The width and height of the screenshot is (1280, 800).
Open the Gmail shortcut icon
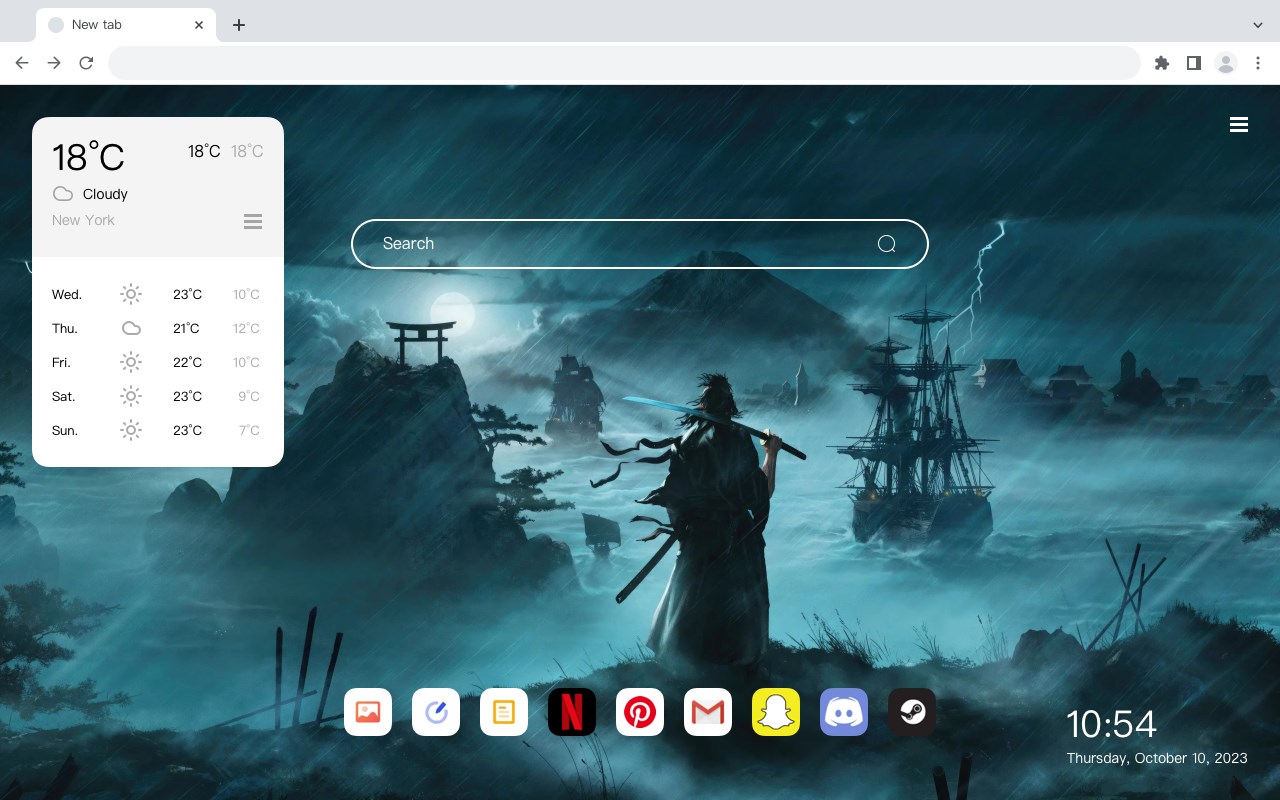pos(708,712)
